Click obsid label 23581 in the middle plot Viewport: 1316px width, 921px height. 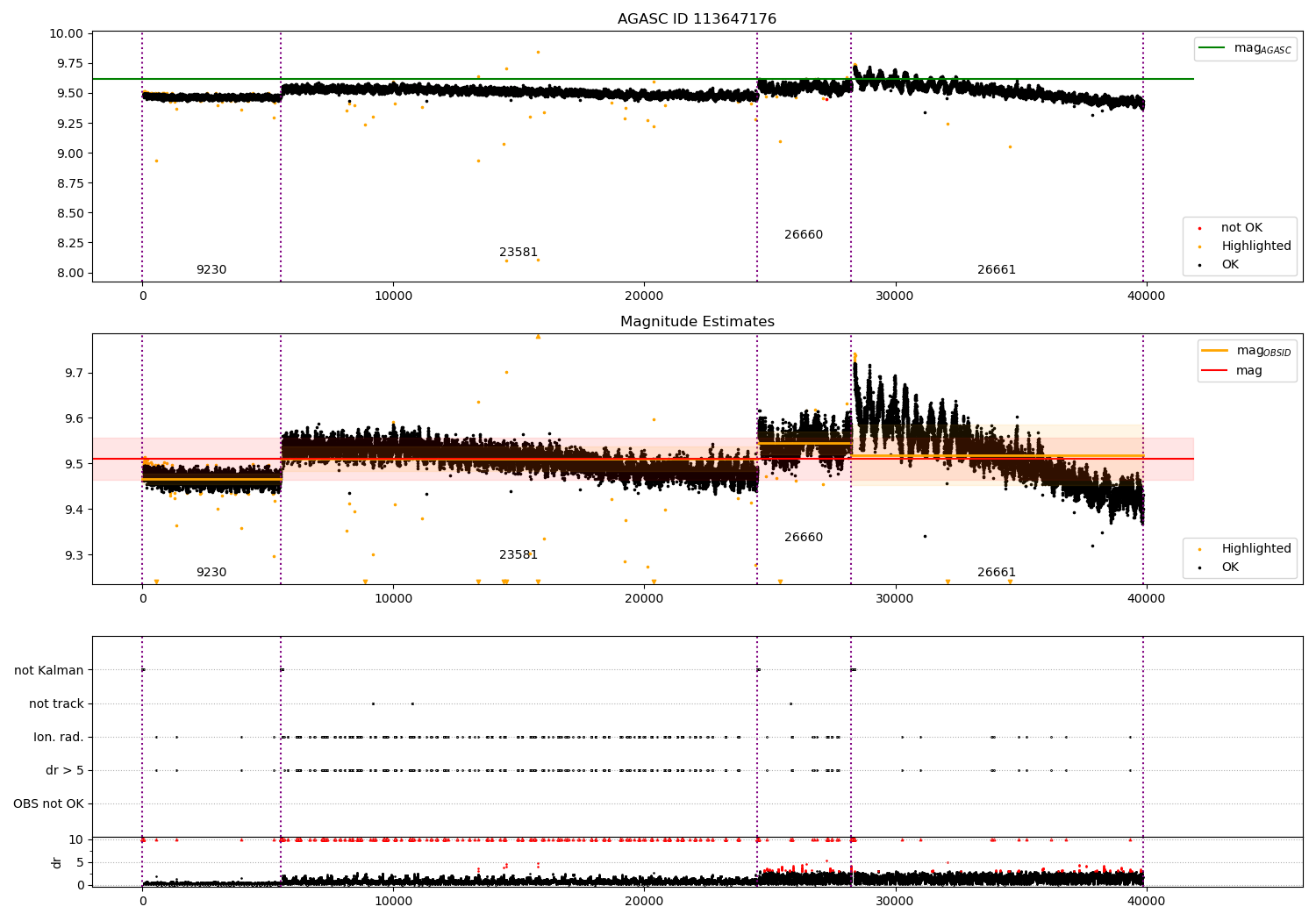click(x=519, y=555)
